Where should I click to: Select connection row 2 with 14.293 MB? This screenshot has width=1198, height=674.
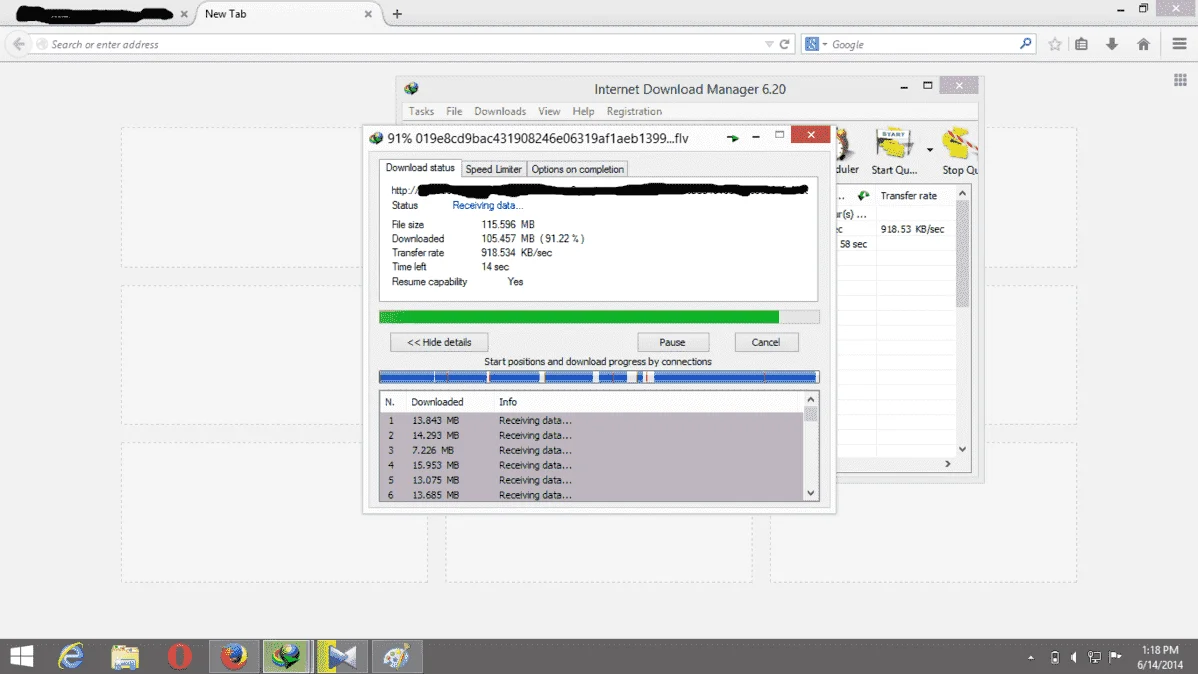591,436
